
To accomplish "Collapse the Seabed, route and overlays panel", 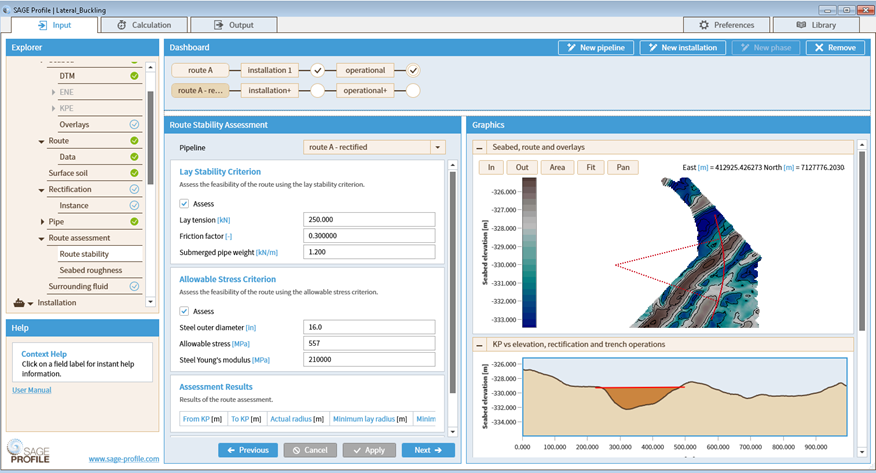I will [479, 148].
